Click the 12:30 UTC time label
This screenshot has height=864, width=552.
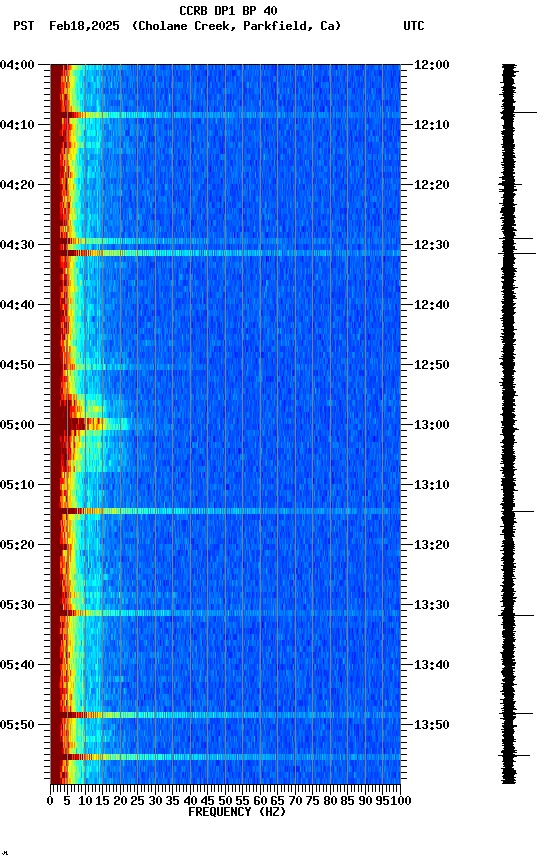coord(432,245)
